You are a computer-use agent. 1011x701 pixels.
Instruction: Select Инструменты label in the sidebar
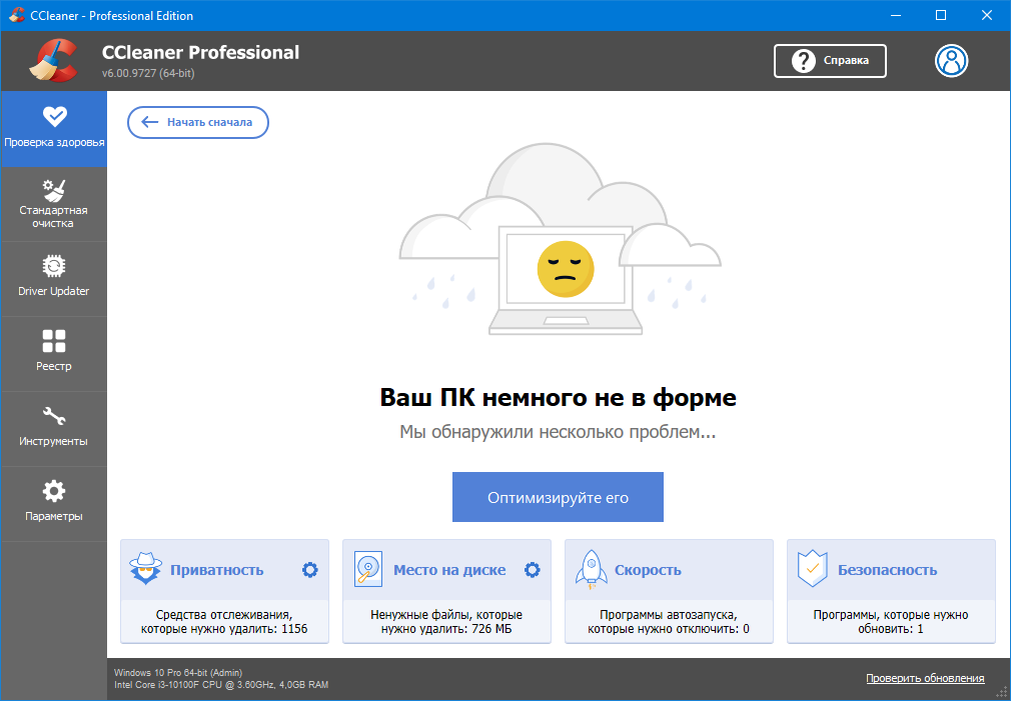click(x=54, y=442)
